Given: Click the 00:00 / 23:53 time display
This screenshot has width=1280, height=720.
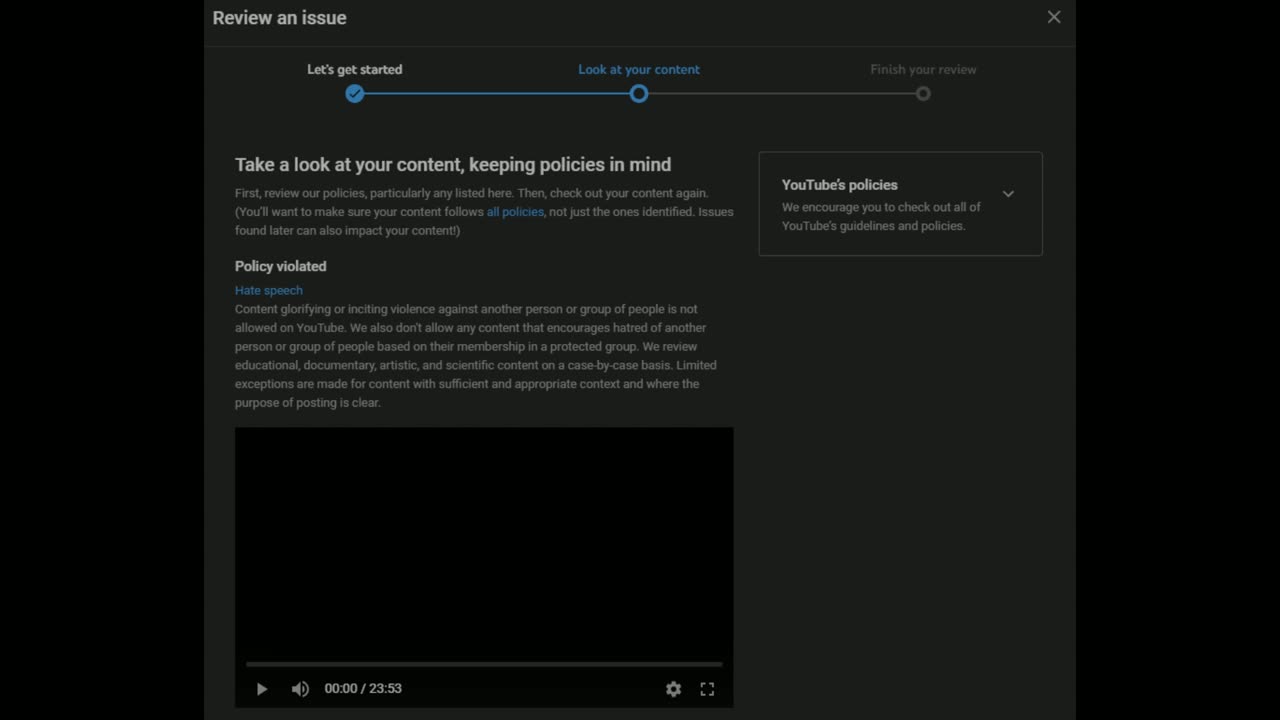Looking at the screenshot, I should [x=363, y=689].
